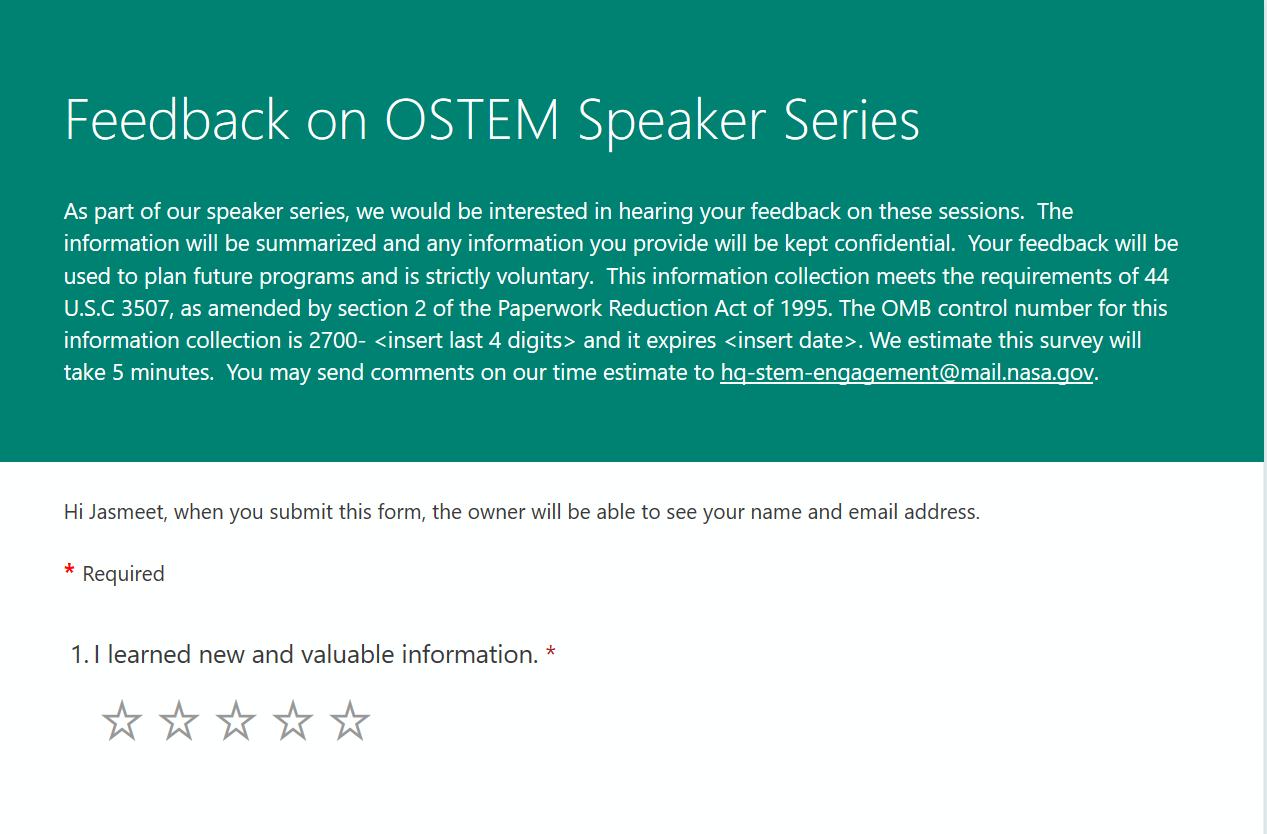This screenshot has height=834, width=1267.
Task: Rate question 1 with one star
Action: click(x=122, y=721)
